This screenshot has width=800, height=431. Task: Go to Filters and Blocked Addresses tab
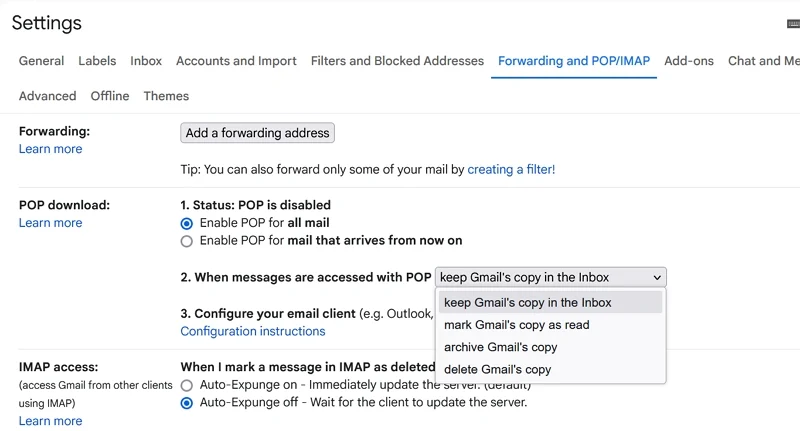click(397, 61)
